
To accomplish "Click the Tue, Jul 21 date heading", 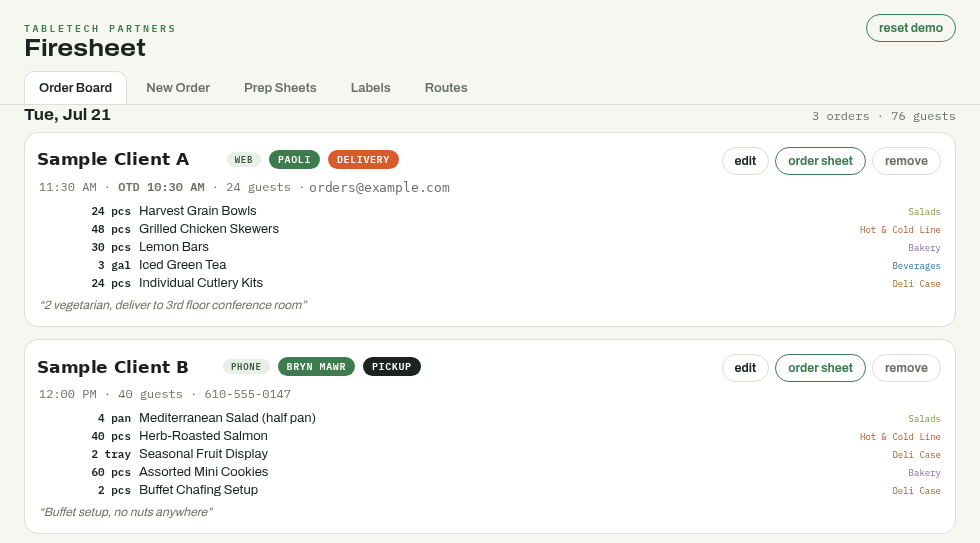I will (68, 115).
